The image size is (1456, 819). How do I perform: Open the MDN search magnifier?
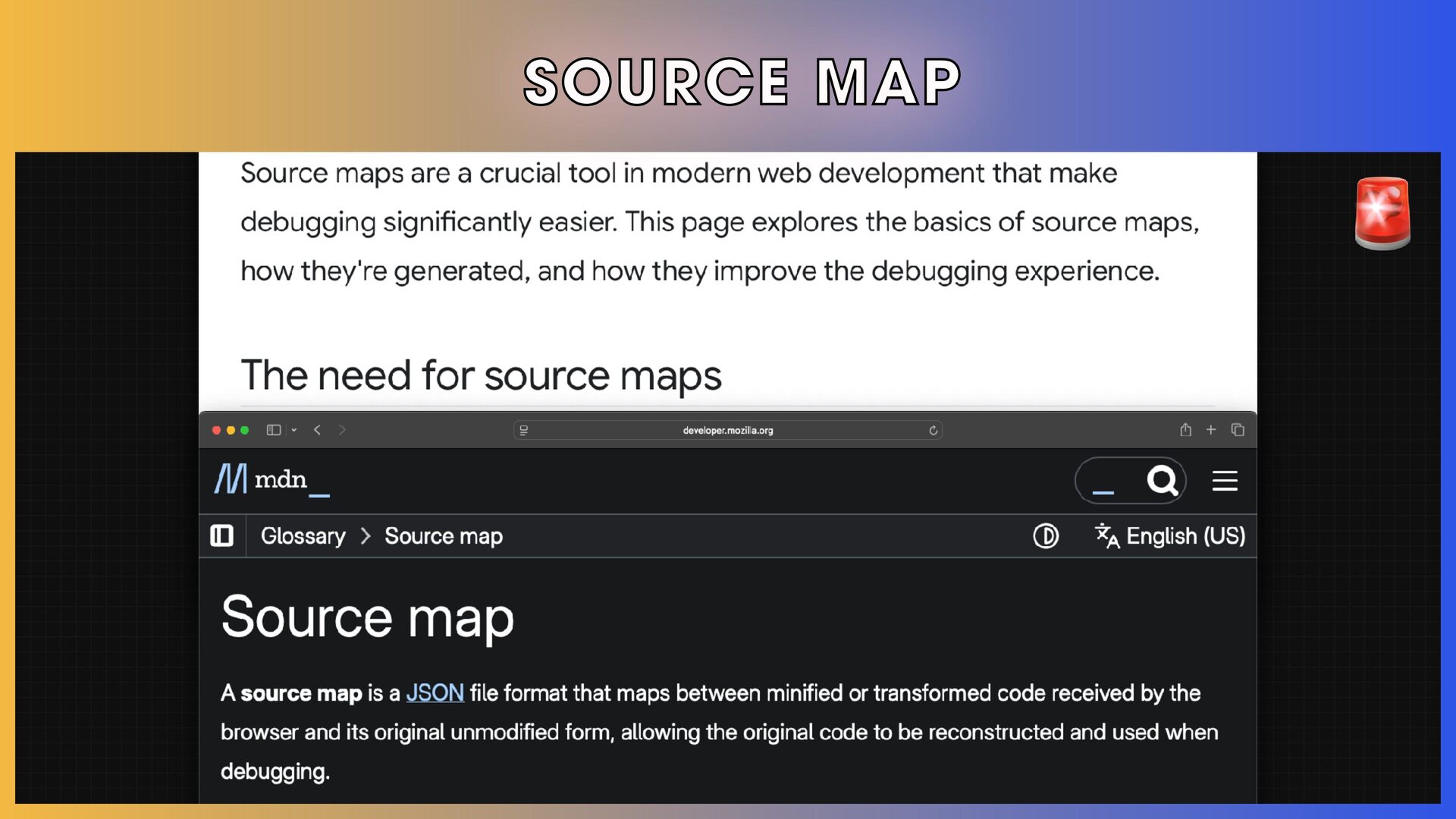pyautogui.click(x=1162, y=480)
